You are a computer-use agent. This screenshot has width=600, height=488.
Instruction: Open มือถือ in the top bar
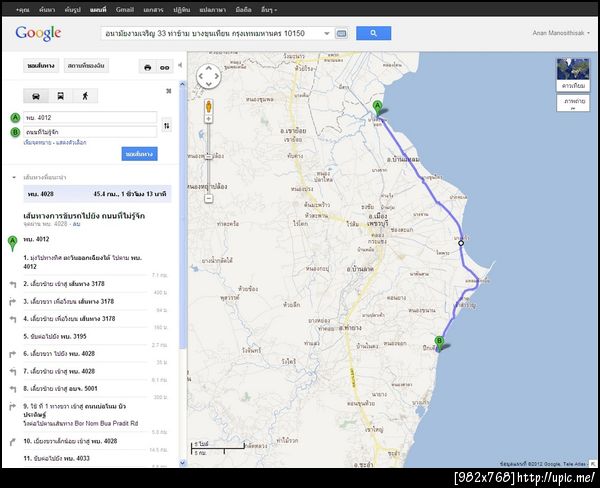243,10
